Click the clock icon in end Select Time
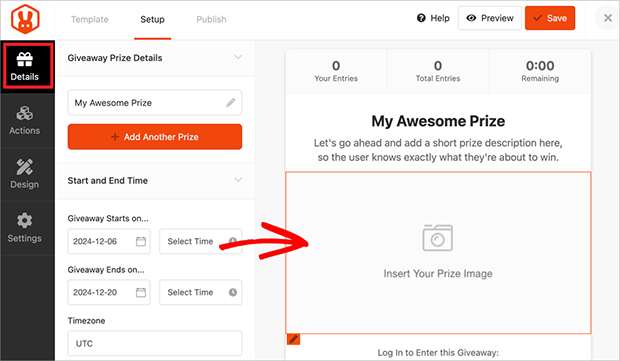This screenshot has height=361, width=620. (233, 292)
